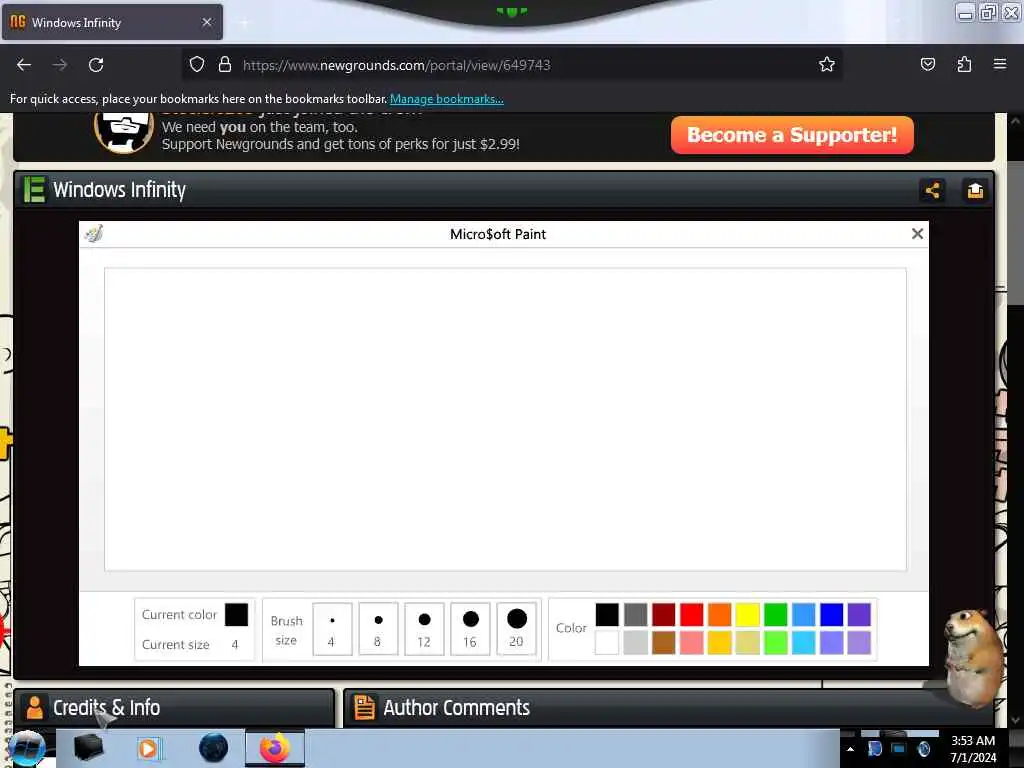The width and height of the screenshot is (1024, 768).
Task: Pick the light green swatch in bottom row
Action: (x=776, y=643)
